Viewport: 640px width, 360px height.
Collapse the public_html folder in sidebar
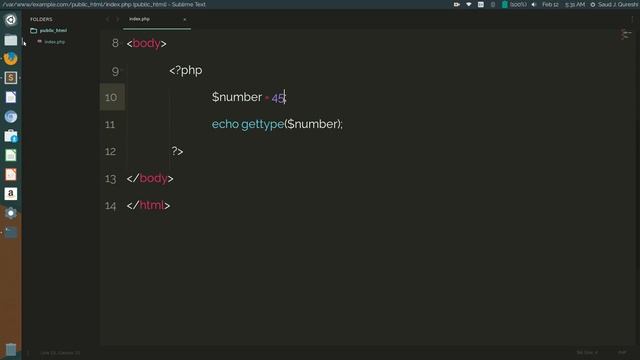tap(49, 30)
